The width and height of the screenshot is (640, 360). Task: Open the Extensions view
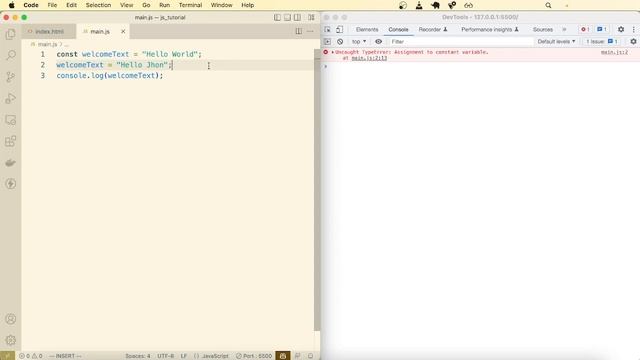click(11, 141)
